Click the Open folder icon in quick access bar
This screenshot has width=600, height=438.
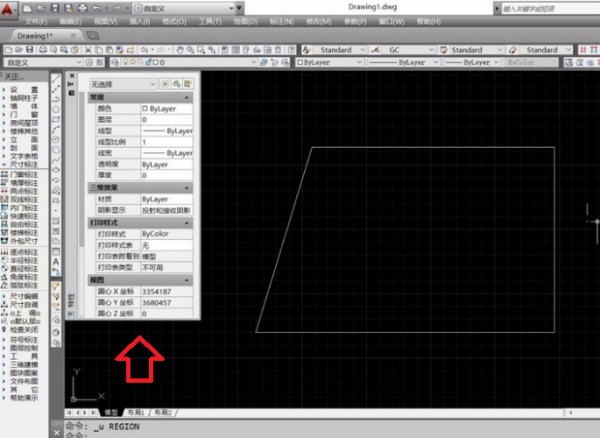pyautogui.click(x=41, y=8)
